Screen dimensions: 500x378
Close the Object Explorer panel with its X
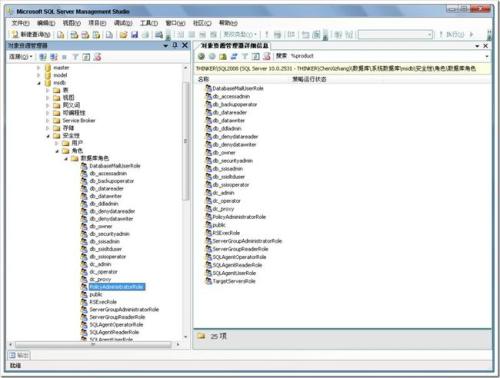pos(185,45)
